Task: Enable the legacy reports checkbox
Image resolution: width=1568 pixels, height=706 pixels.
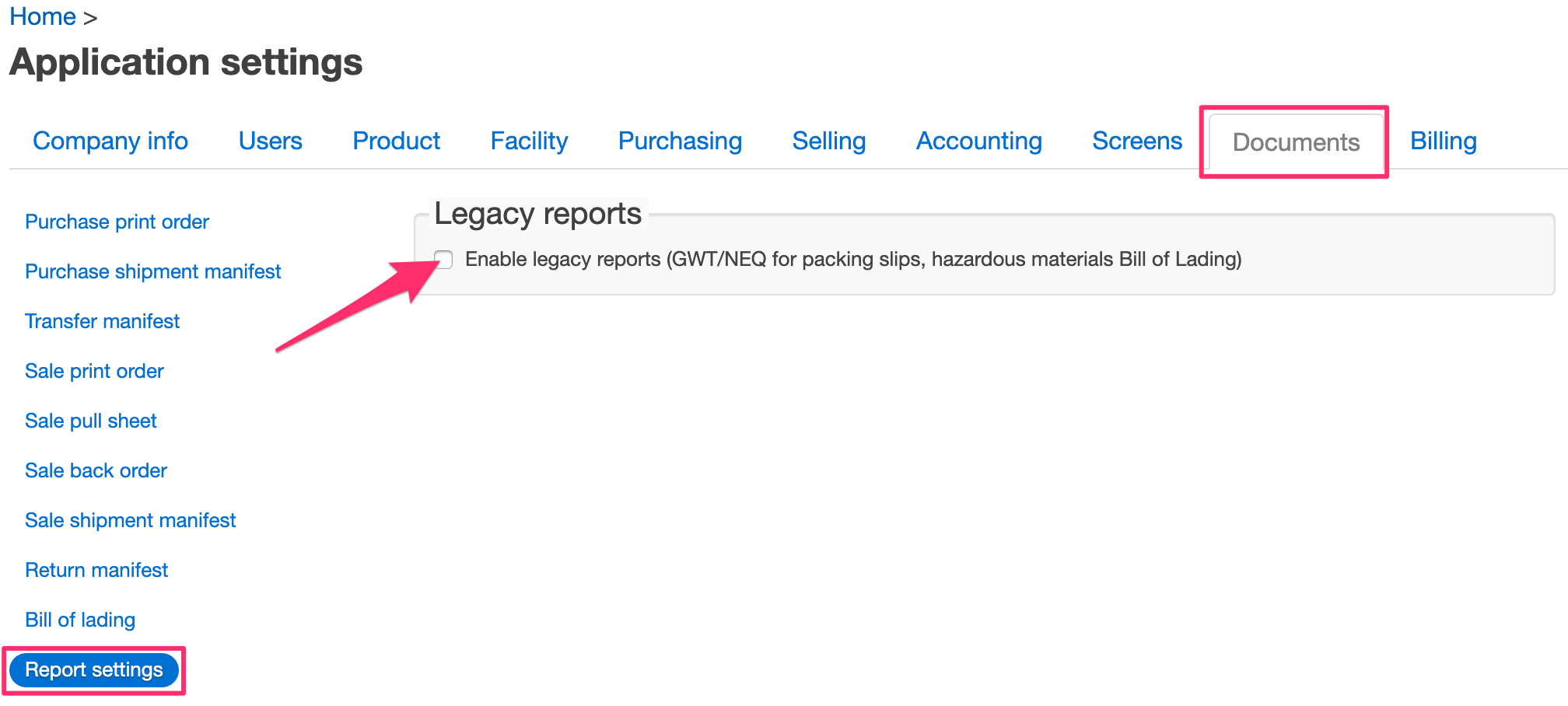Action: tap(443, 259)
